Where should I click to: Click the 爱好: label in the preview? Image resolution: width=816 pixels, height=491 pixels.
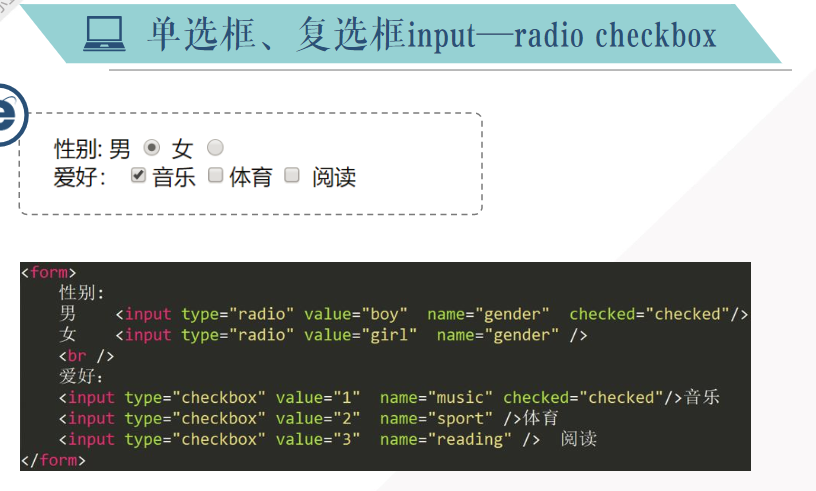80,177
